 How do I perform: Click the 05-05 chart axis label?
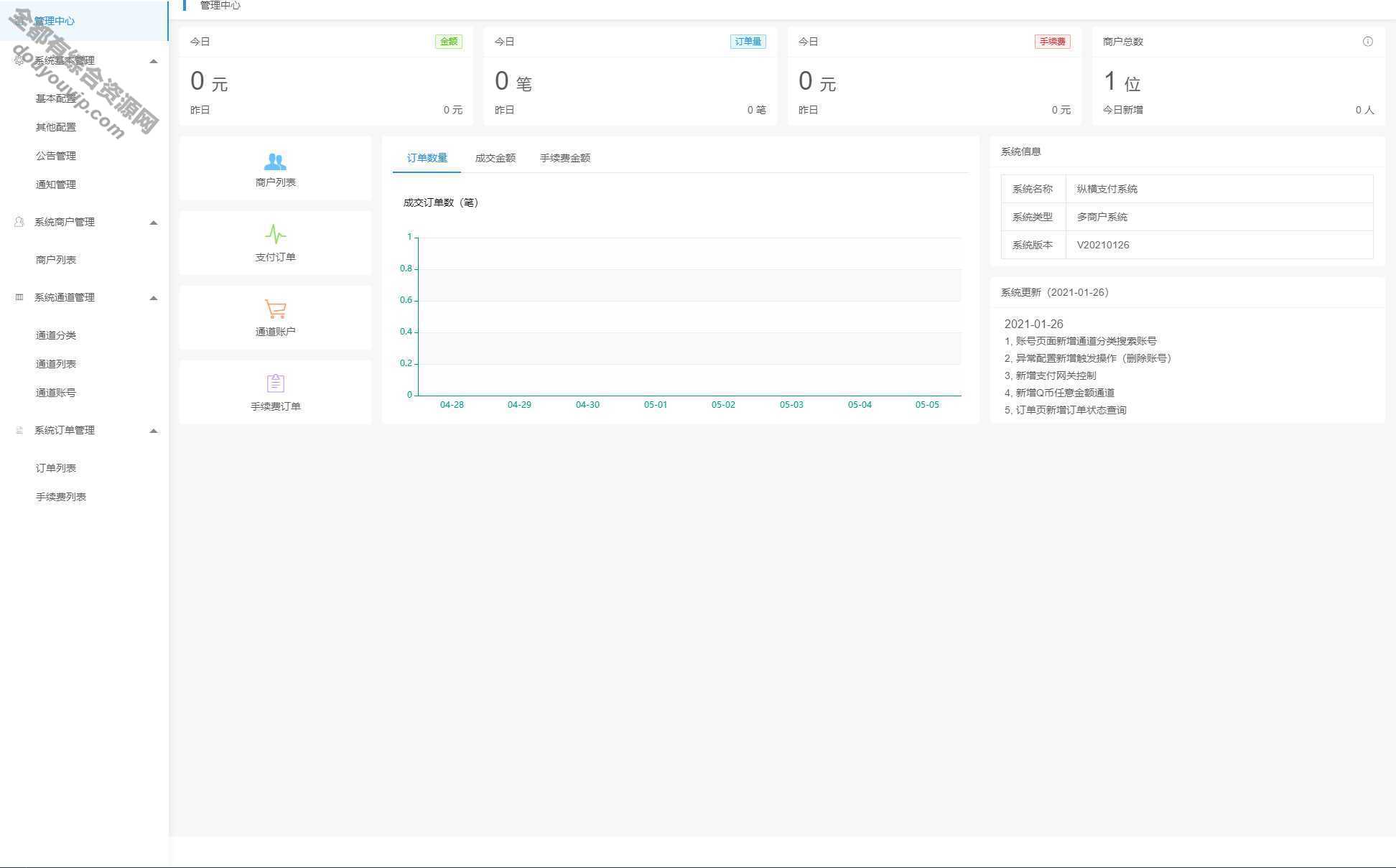click(927, 405)
